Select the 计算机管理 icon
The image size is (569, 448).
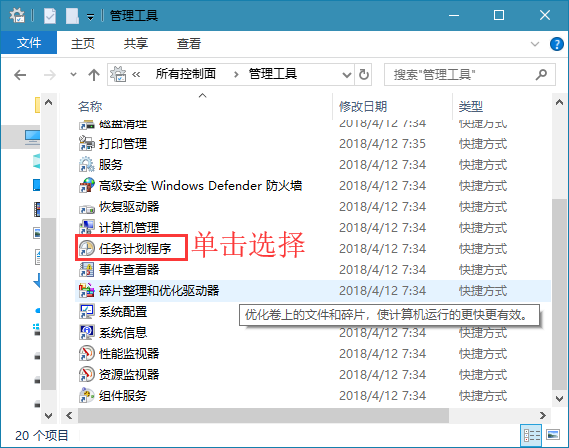(87, 227)
